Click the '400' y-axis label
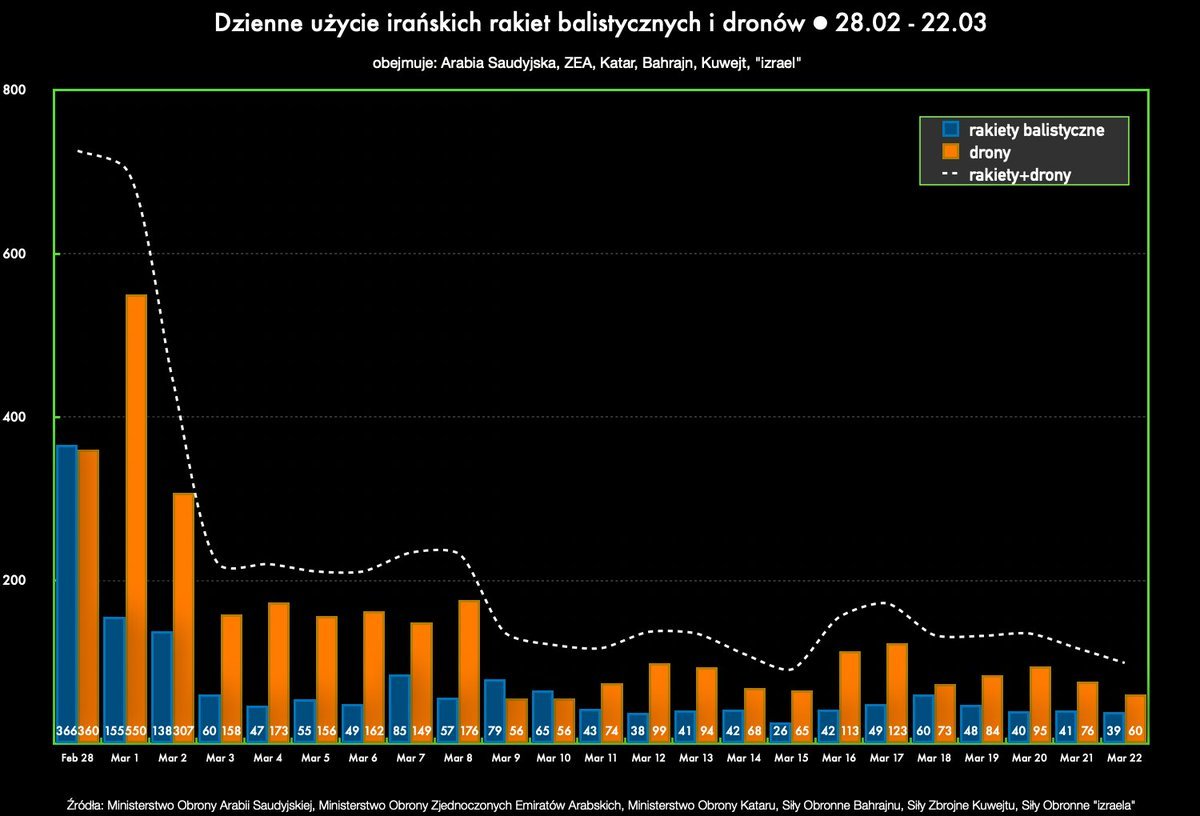 [15, 416]
